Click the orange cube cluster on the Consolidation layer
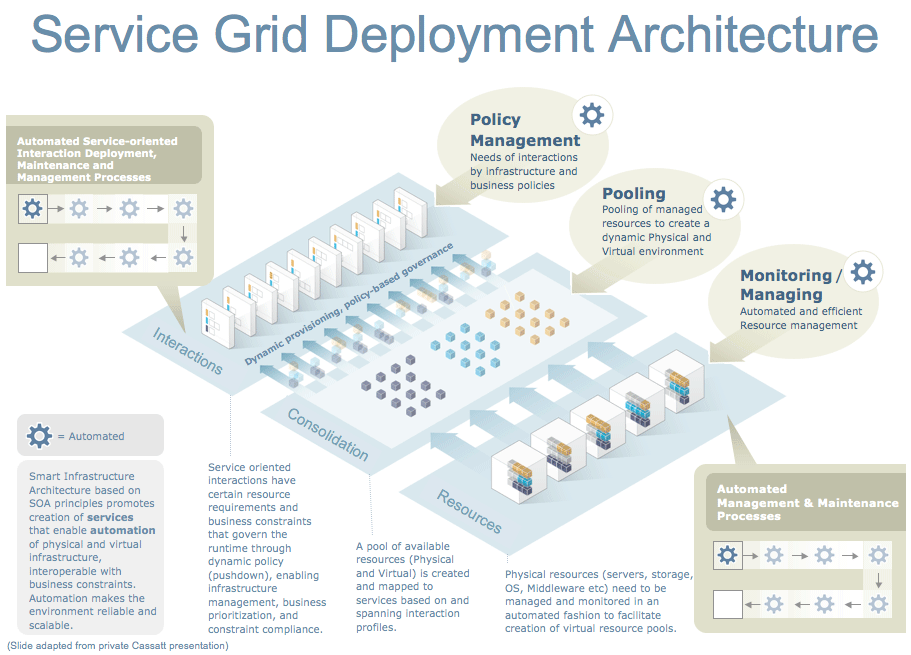The width and height of the screenshot is (911, 655). 527,318
